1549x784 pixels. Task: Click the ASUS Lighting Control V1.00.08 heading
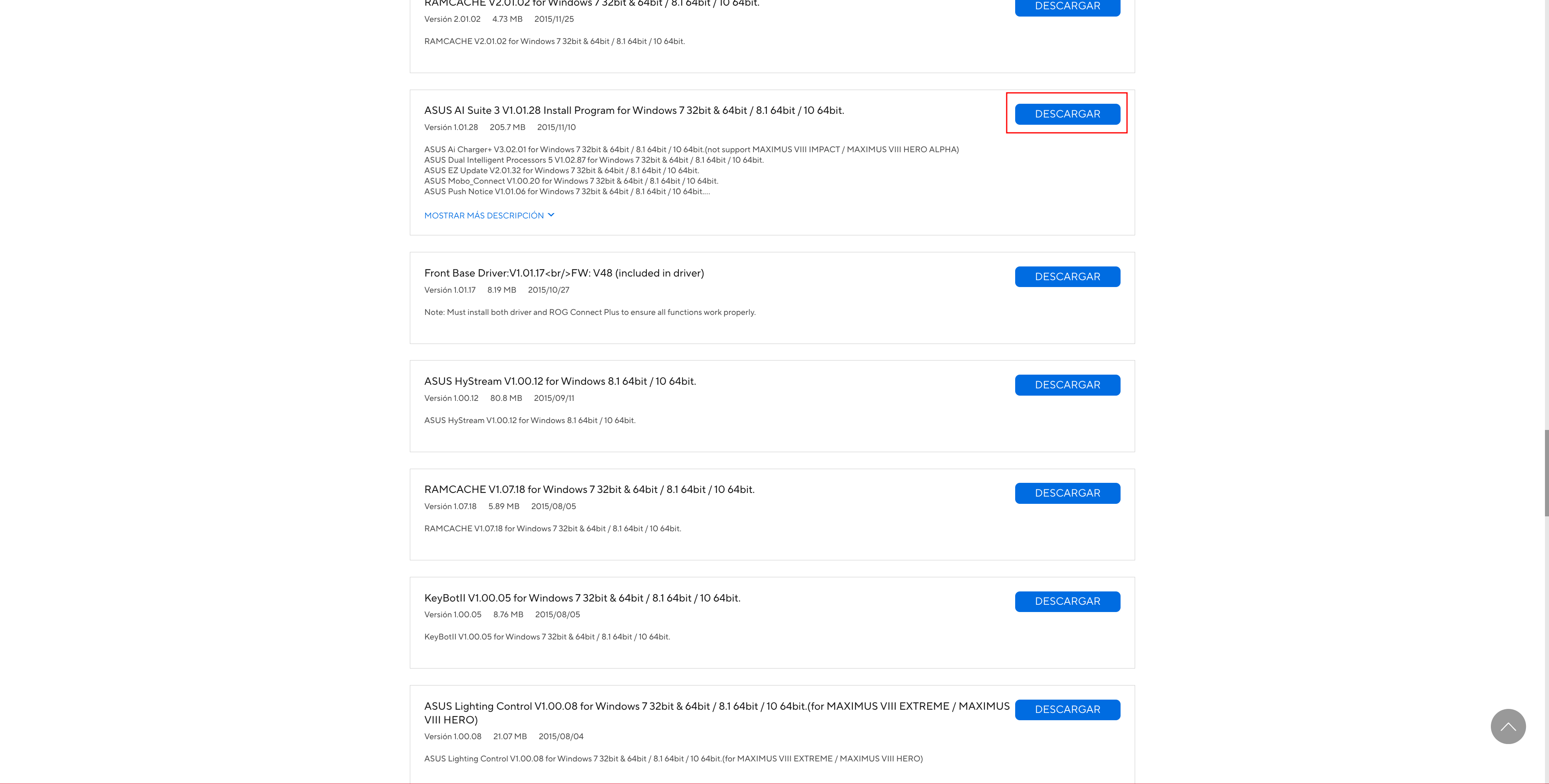pyautogui.click(x=716, y=706)
